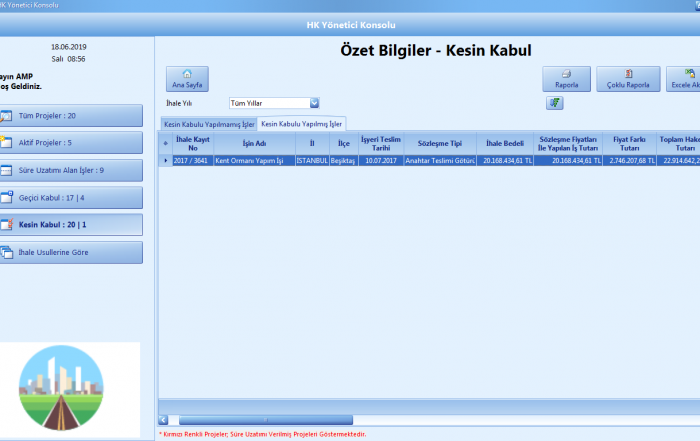Click the Excele Aktar export button

tap(683, 79)
